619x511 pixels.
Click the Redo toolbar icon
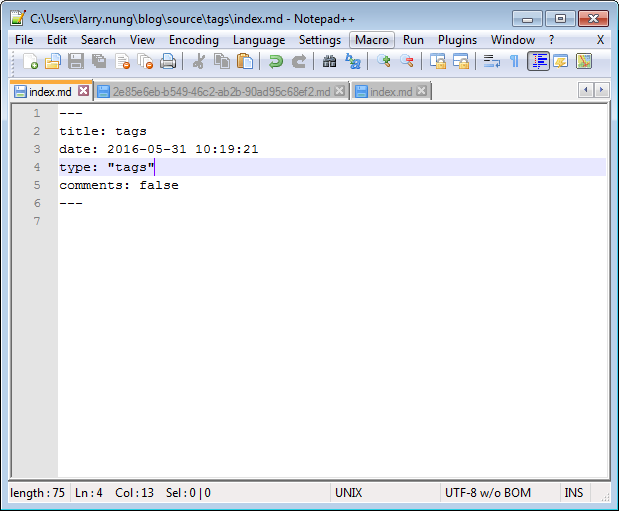(299, 62)
